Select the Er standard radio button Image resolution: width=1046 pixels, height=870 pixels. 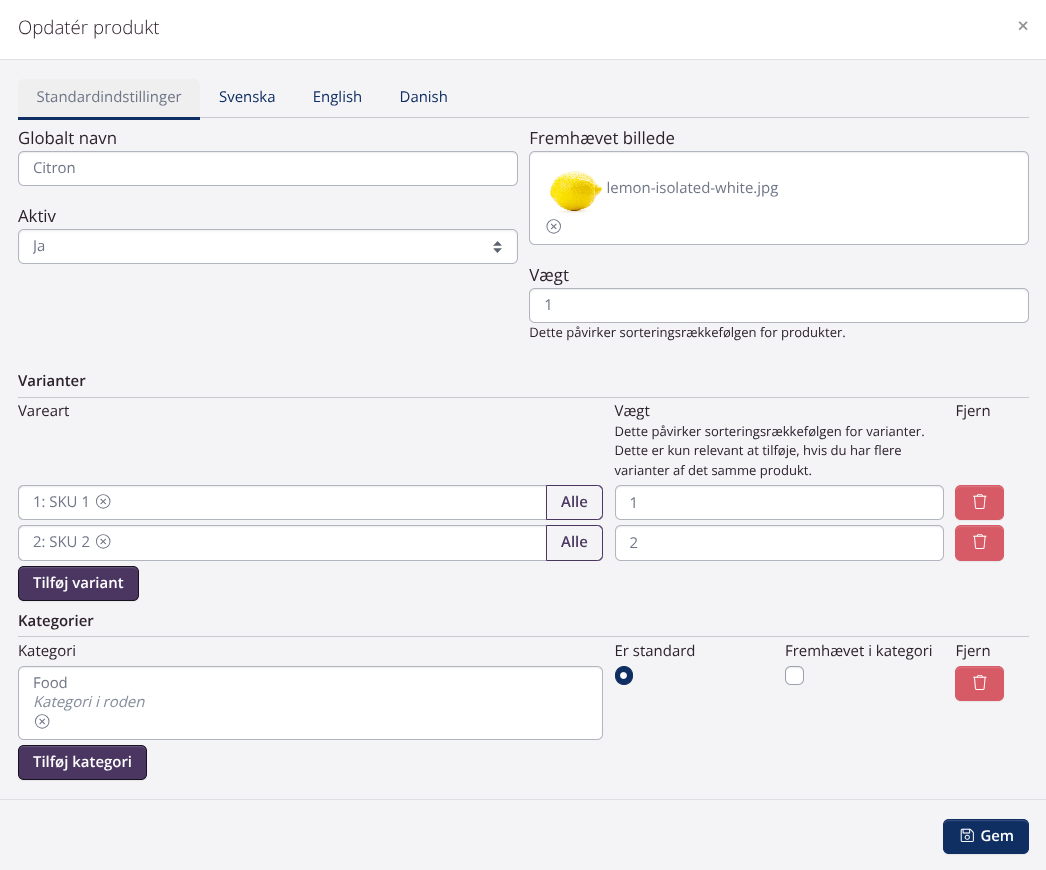(x=624, y=676)
